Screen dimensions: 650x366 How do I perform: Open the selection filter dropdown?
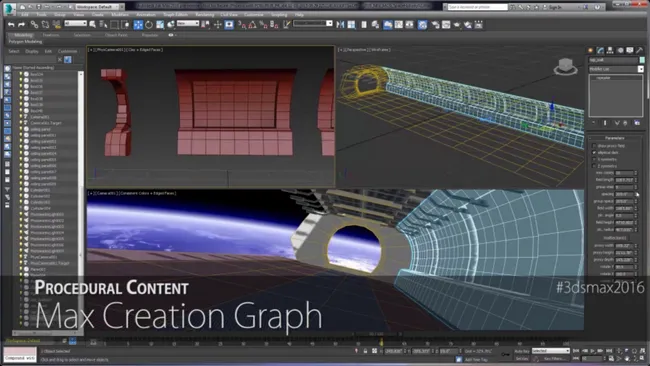coord(75,24)
